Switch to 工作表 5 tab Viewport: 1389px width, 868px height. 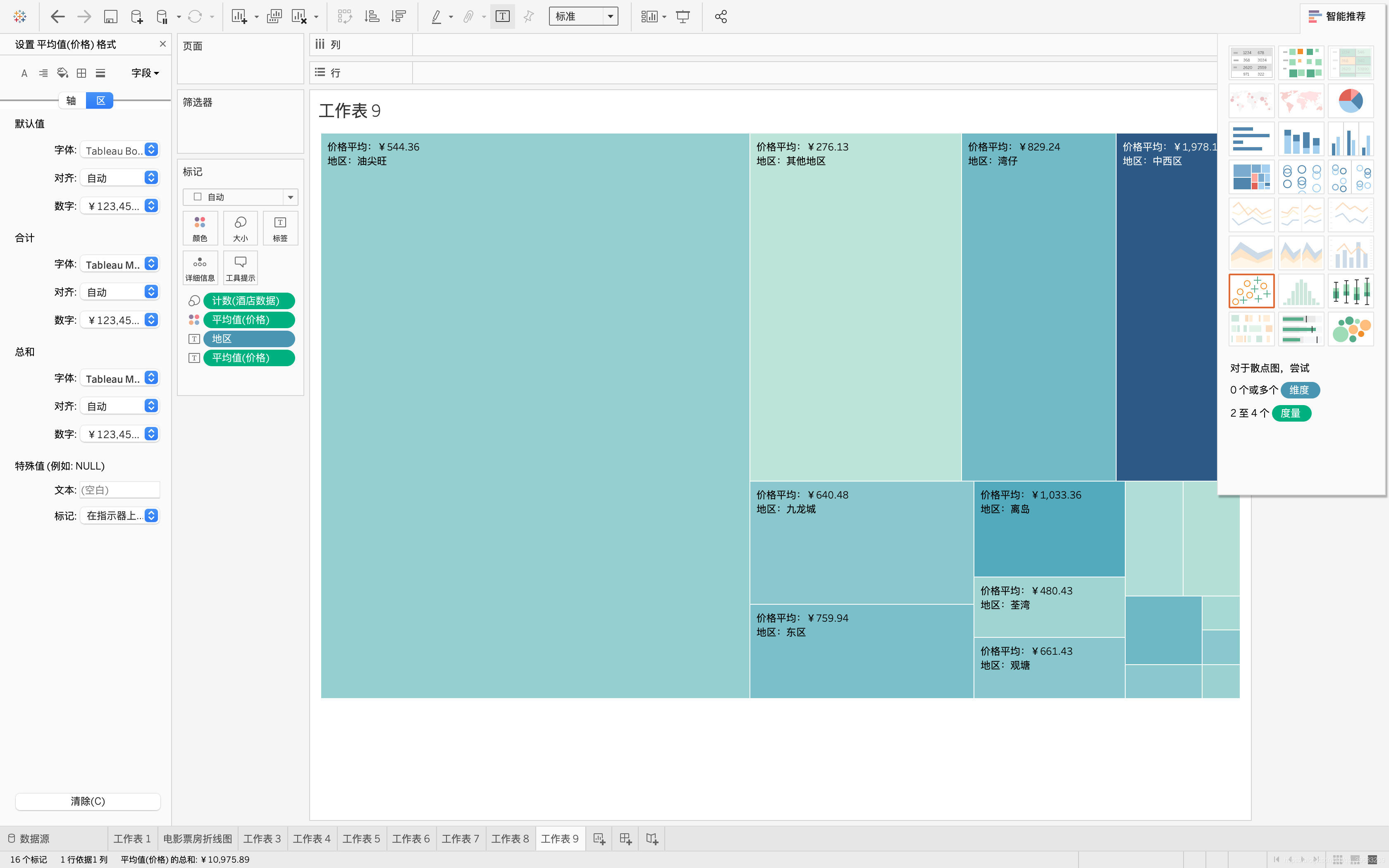[361, 839]
